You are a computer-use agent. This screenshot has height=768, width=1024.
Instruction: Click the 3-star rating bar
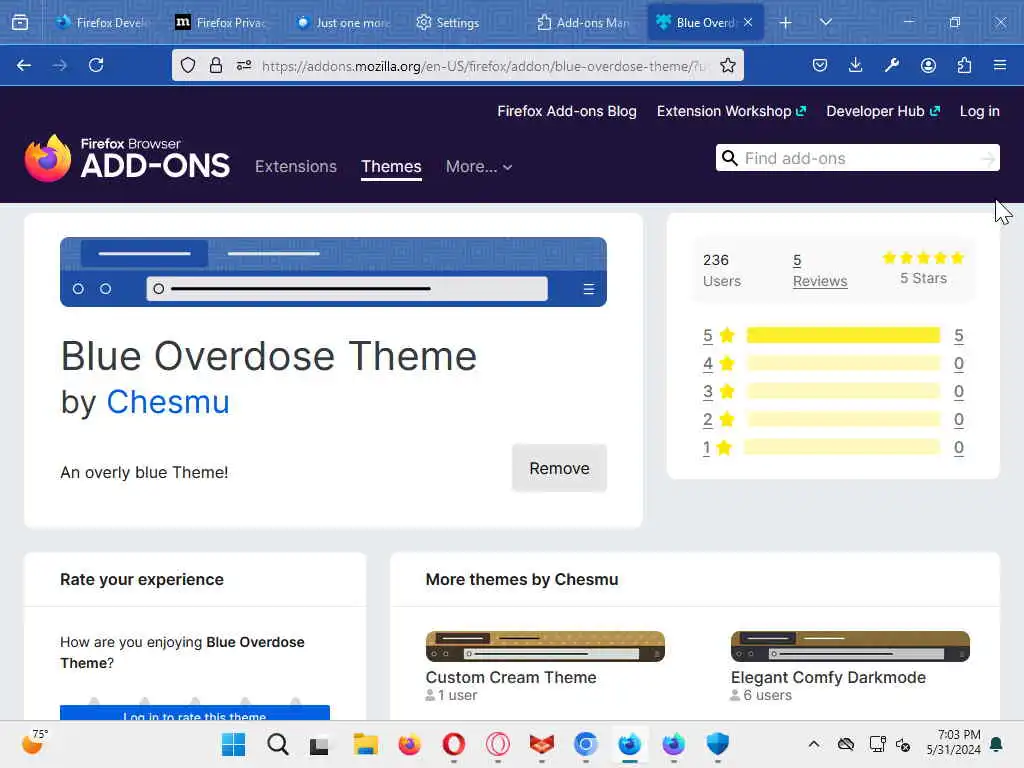(843, 392)
